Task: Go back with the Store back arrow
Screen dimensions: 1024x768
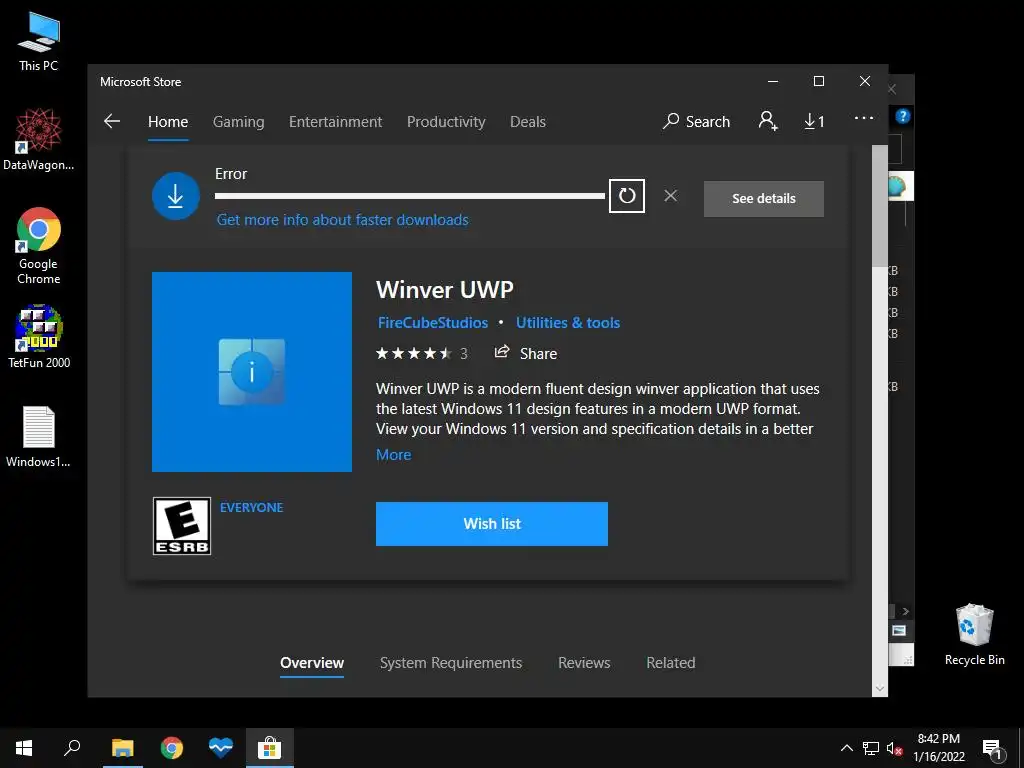Action: coord(112,121)
